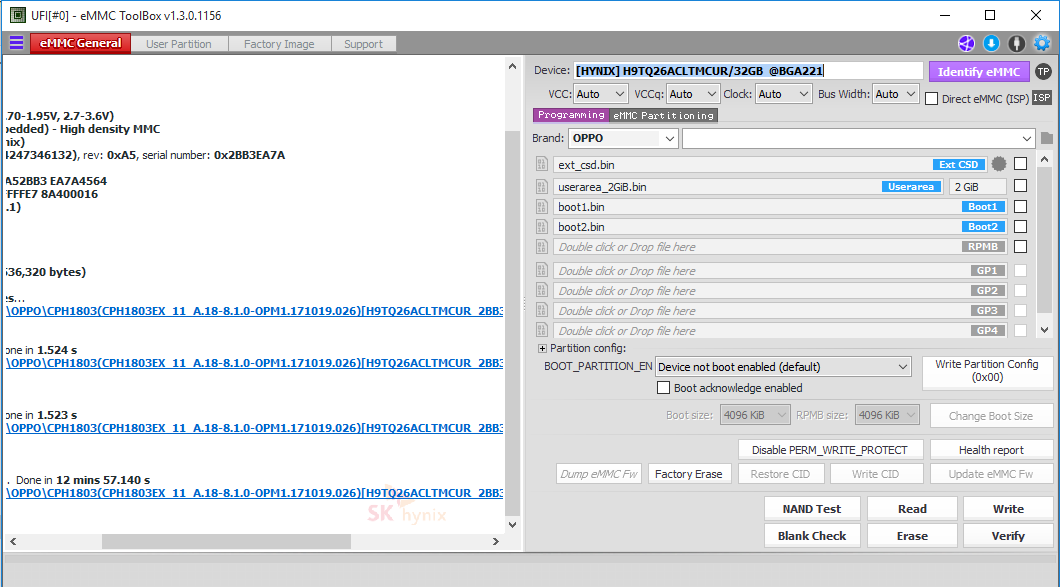The image size is (1060, 587).
Task: Open the VCC voltage dropdown
Action: [601, 94]
